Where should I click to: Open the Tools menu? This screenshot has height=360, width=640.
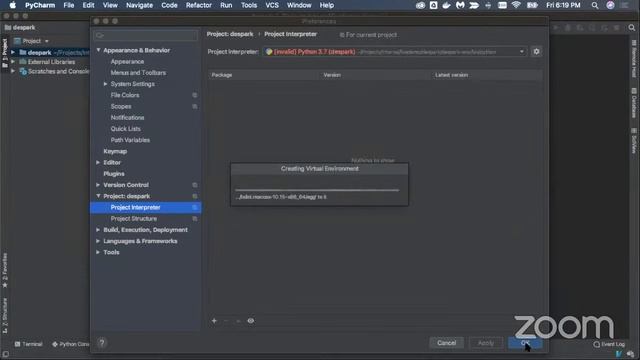click(249, 5)
